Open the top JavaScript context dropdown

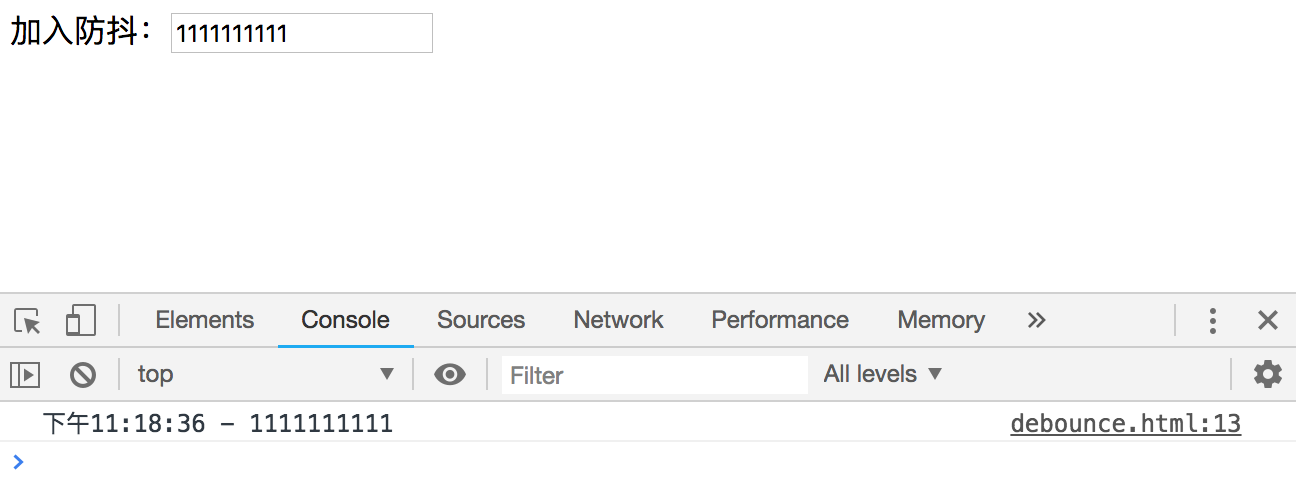(x=265, y=374)
